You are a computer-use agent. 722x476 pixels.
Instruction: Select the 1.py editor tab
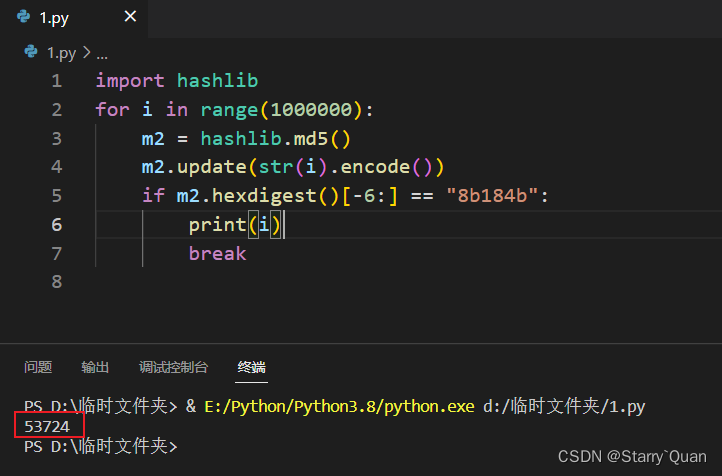(x=74, y=18)
